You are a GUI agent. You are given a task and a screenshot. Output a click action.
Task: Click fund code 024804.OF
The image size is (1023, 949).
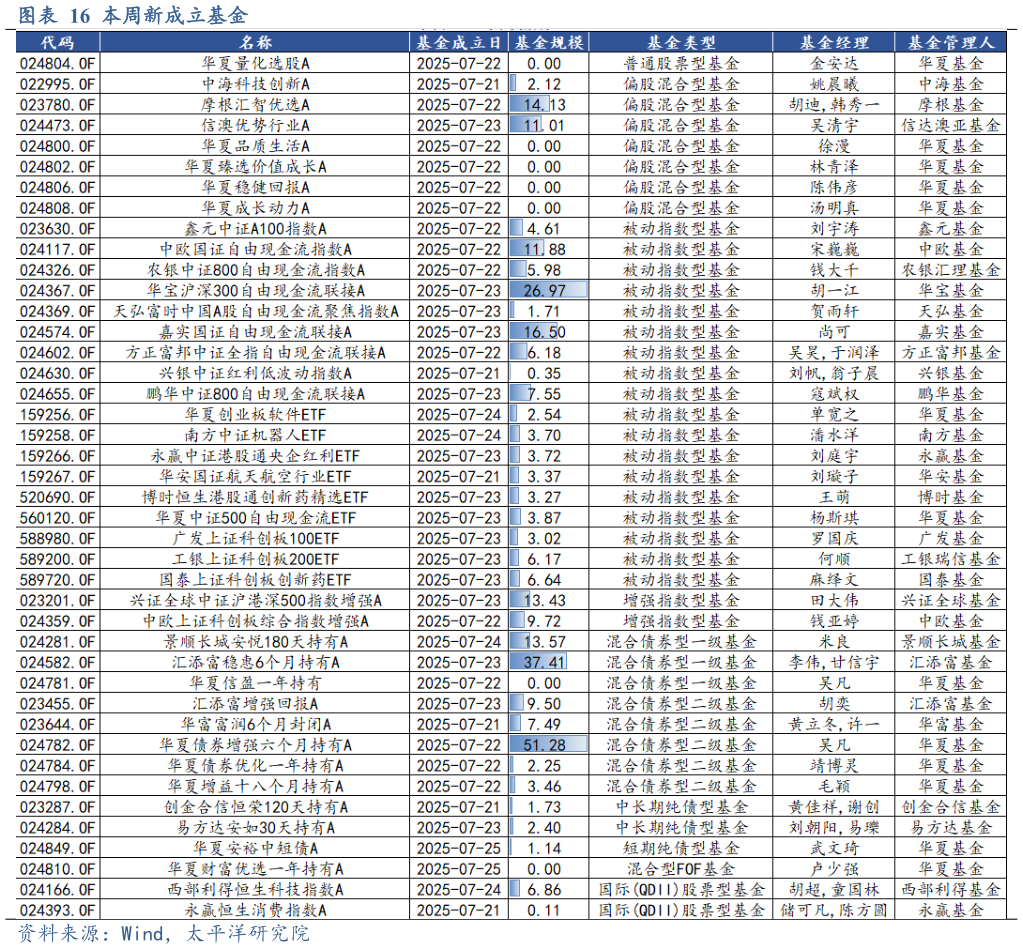[x=57, y=63]
